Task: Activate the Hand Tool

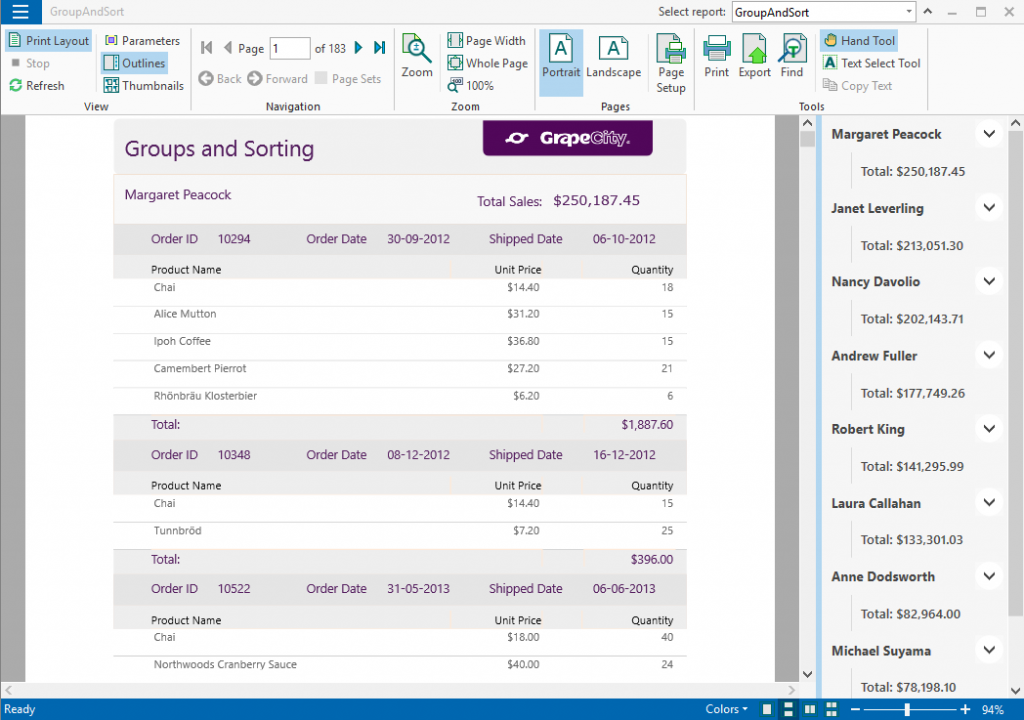Action: tap(859, 41)
